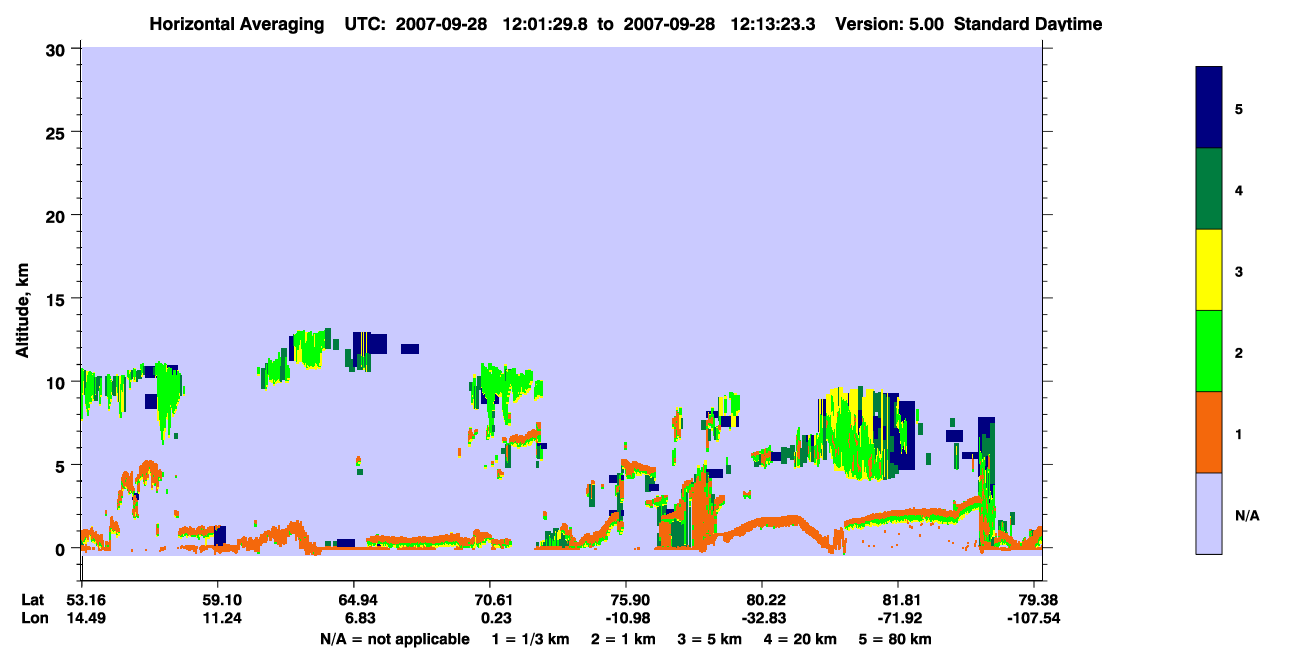This screenshot has height=667, width=1300.
Task: Click the '3 = 5 km' legend text
Action: tap(712, 639)
